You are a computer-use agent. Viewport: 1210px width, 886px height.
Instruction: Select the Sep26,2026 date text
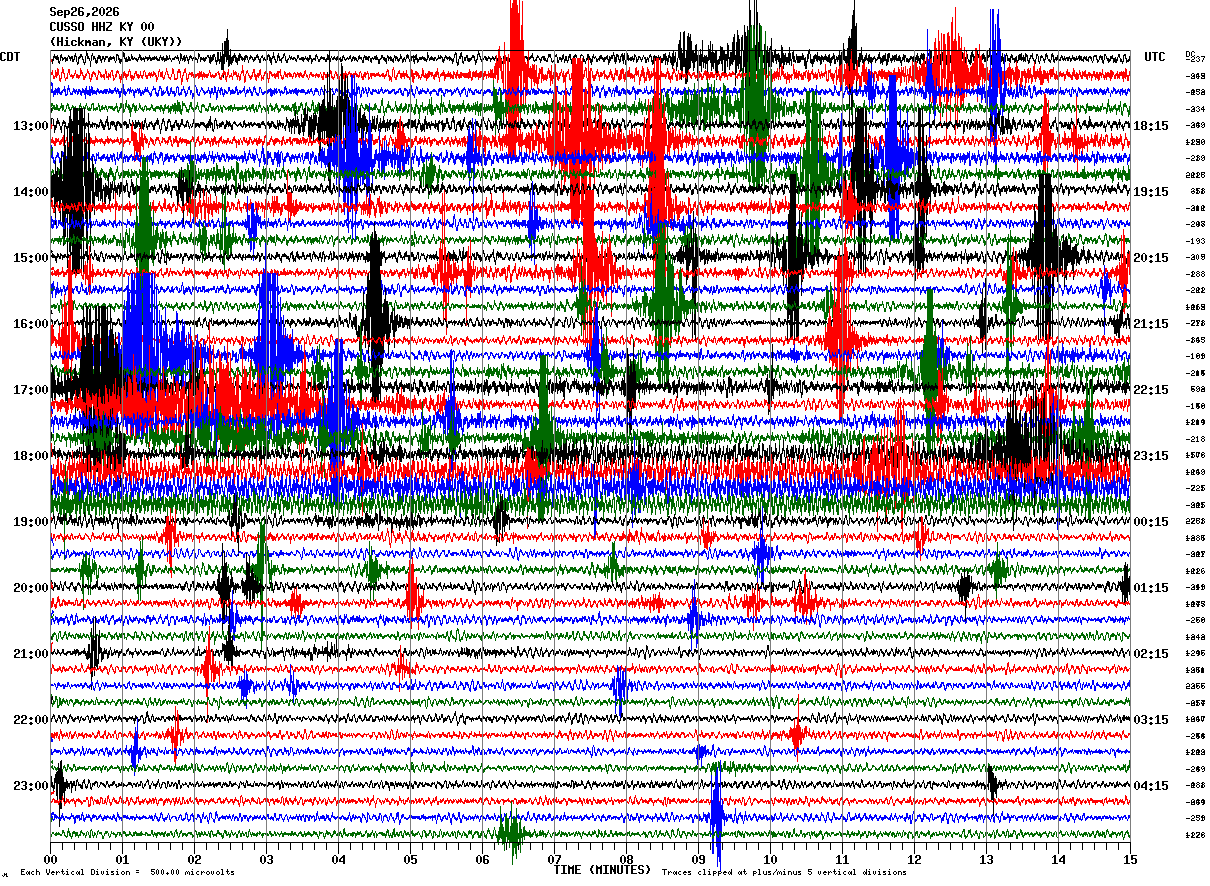click(84, 12)
